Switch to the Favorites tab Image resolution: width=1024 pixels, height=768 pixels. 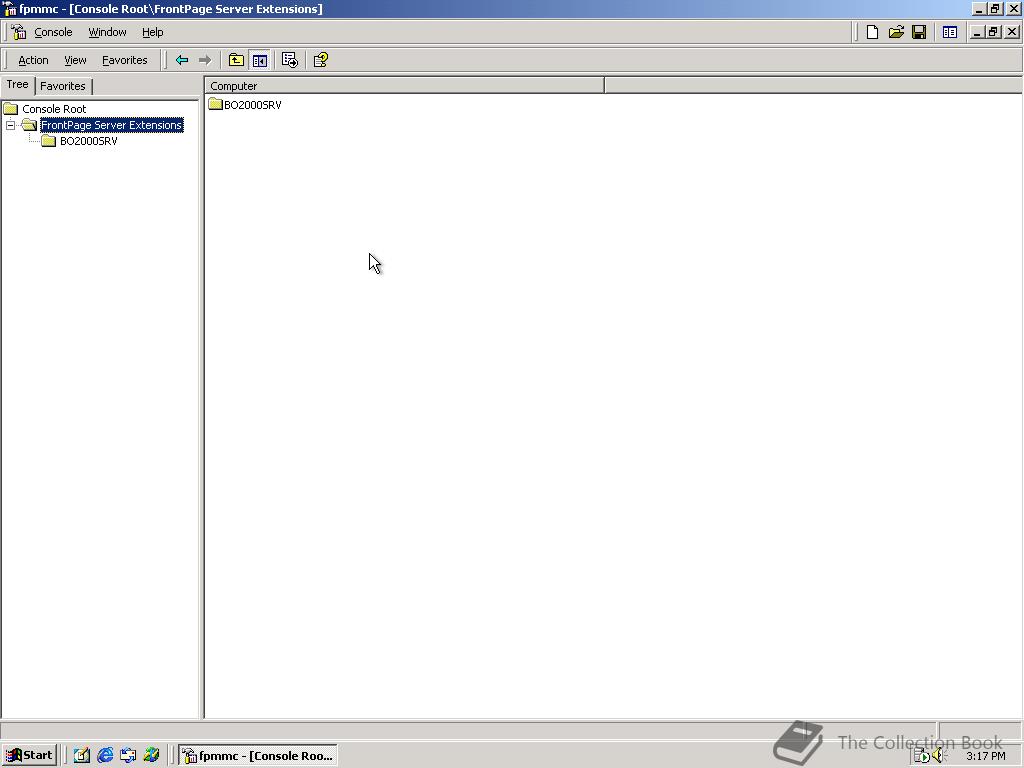point(63,86)
